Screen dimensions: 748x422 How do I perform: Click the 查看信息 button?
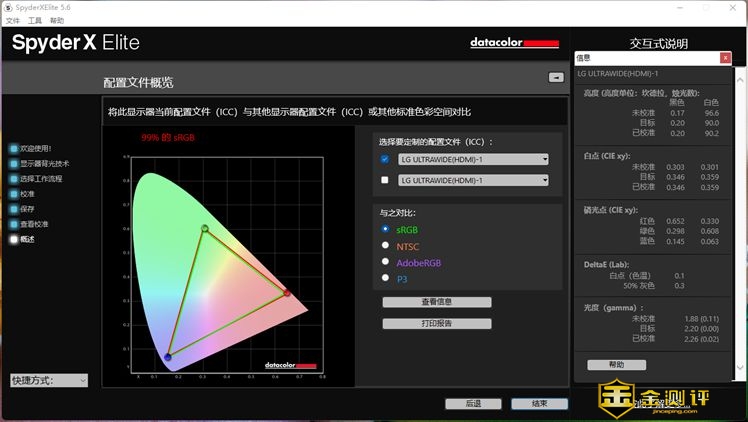coord(436,302)
